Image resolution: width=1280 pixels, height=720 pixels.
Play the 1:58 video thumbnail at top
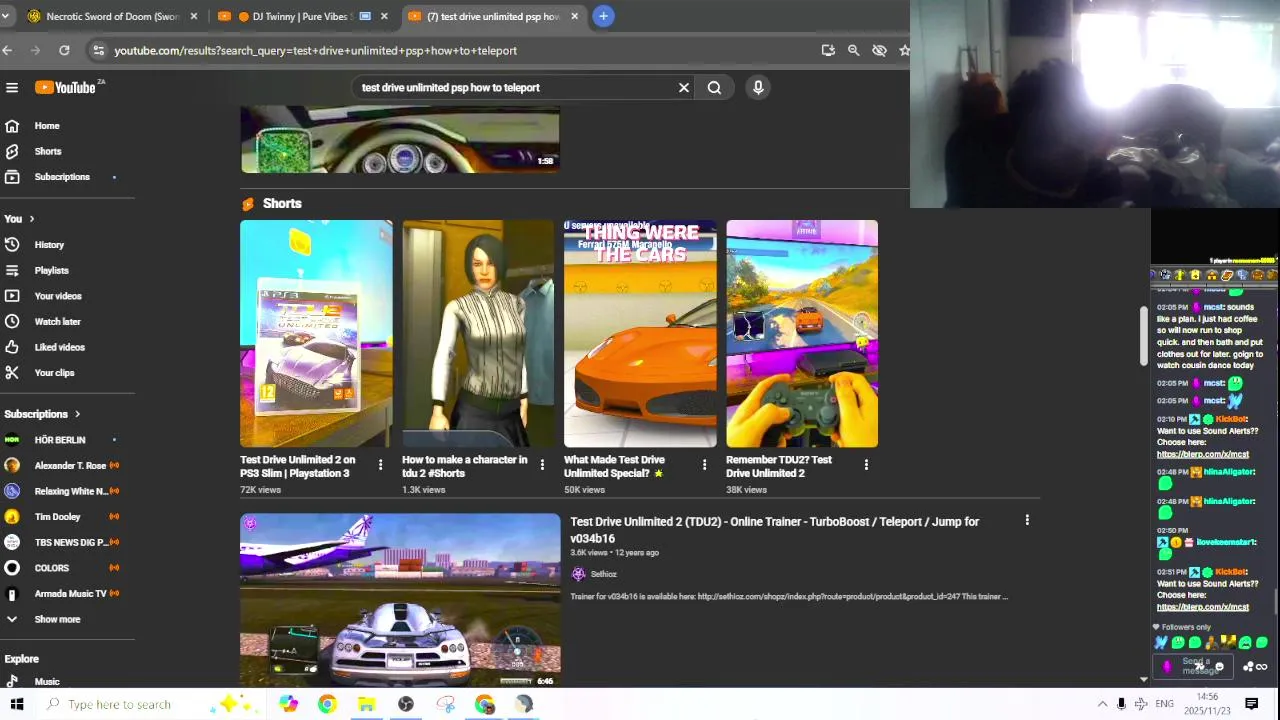coord(400,140)
